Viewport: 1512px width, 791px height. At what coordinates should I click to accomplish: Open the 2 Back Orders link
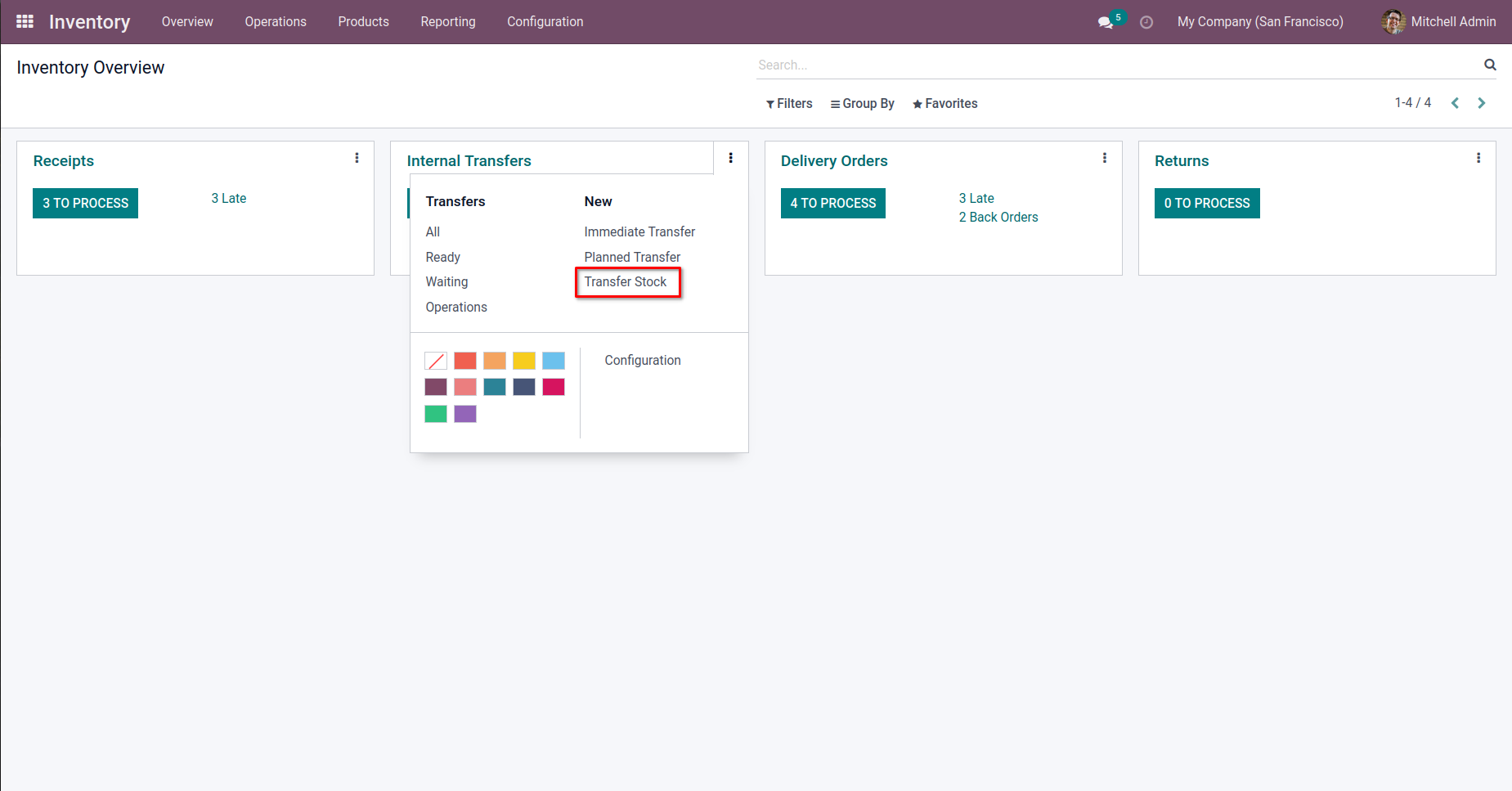[x=998, y=218]
